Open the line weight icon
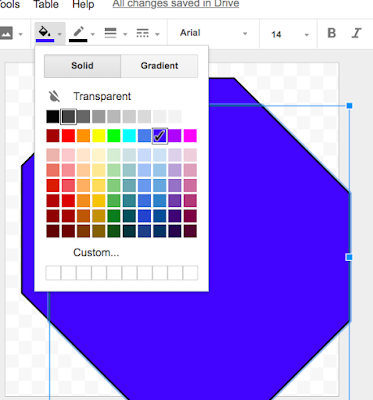373x400 pixels. pos(110,33)
